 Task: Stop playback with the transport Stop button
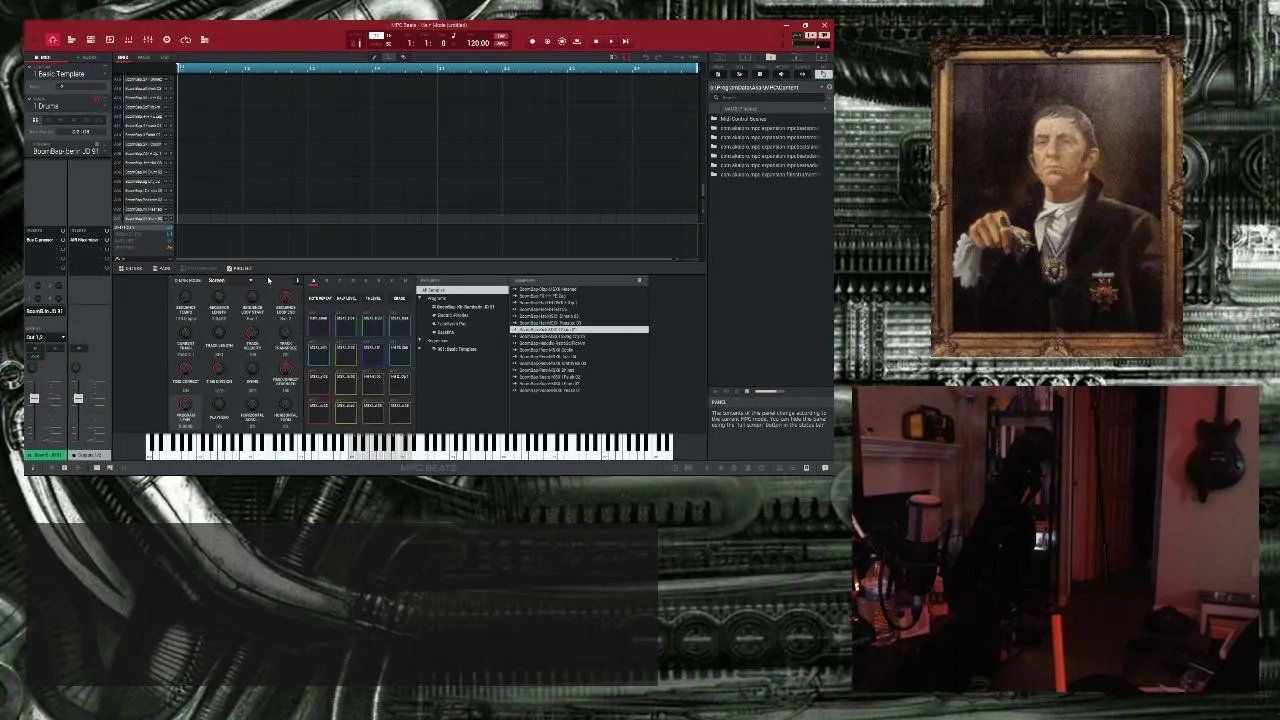tap(596, 41)
